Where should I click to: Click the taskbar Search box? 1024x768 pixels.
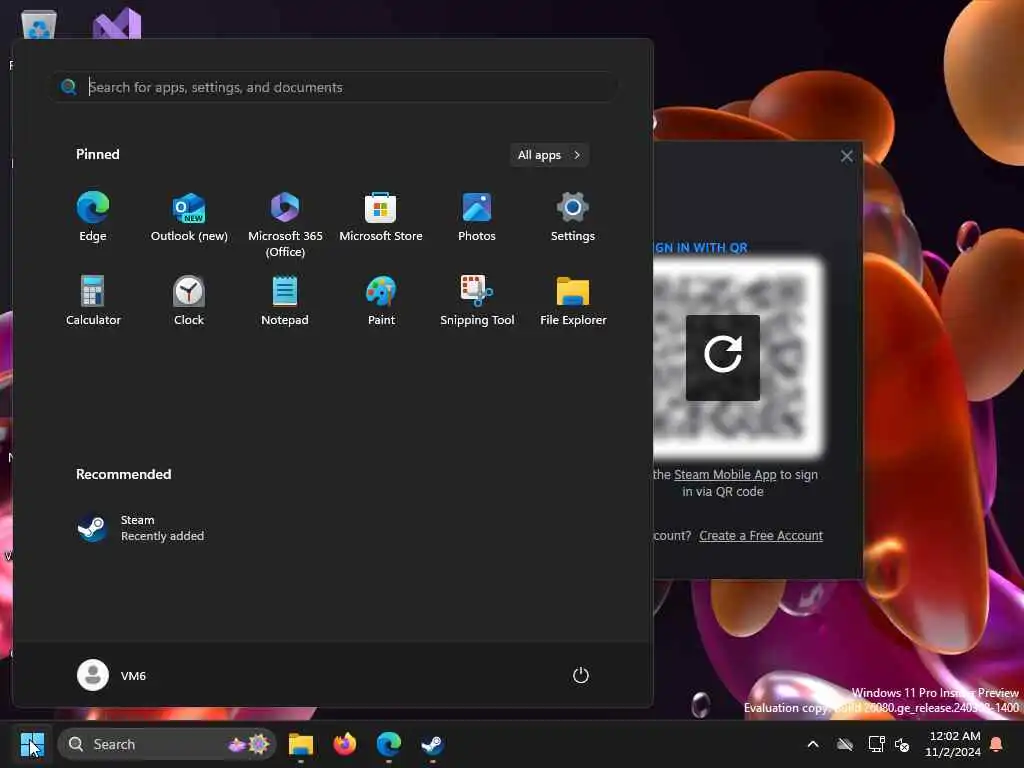tap(167, 744)
